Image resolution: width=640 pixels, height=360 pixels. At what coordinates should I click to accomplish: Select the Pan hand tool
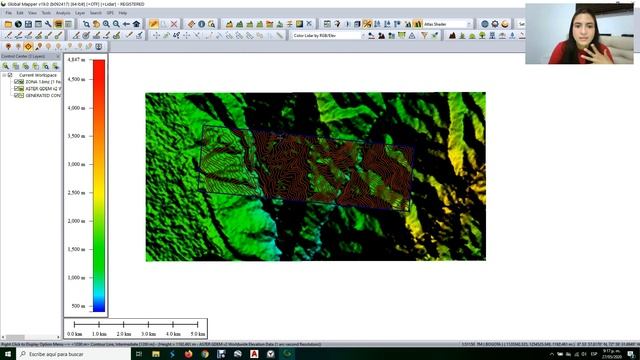pyautogui.click(x=96, y=24)
